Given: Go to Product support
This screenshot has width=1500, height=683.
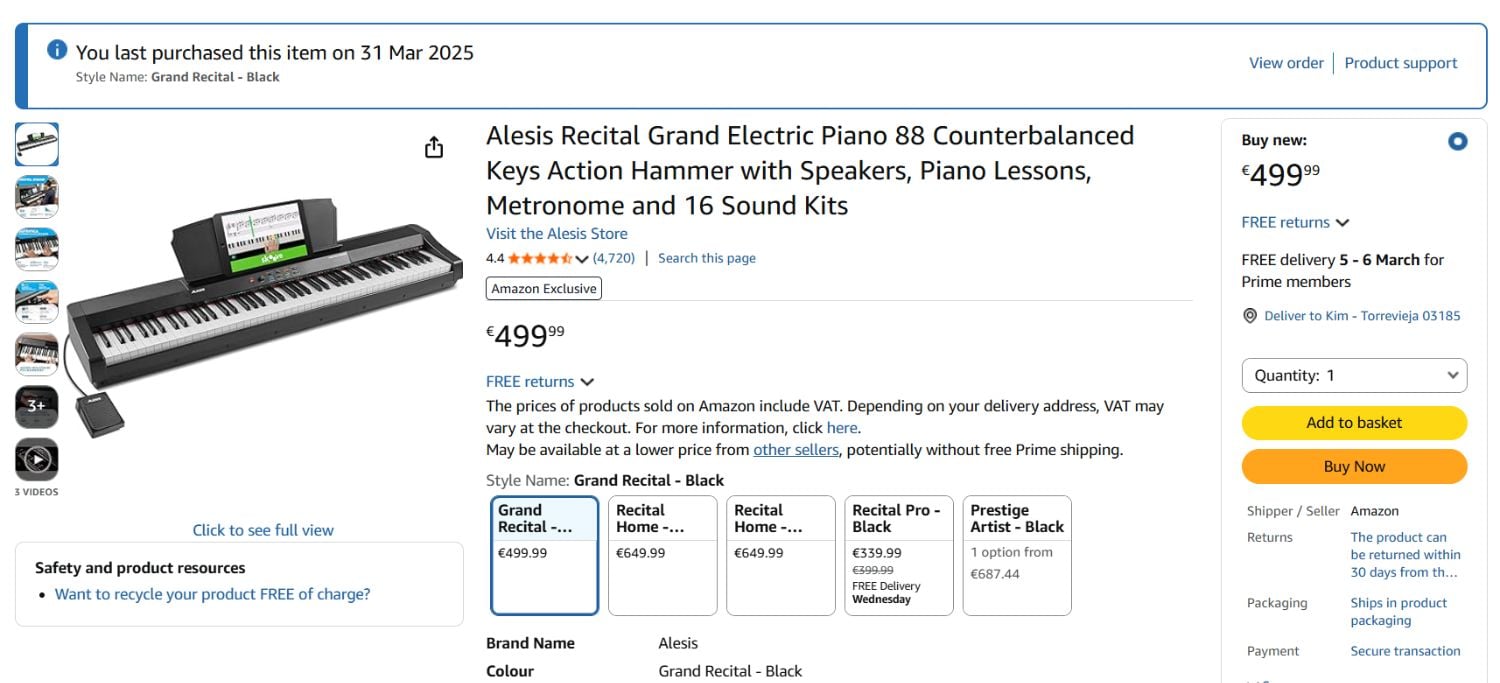Looking at the screenshot, I should coord(1401,62).
